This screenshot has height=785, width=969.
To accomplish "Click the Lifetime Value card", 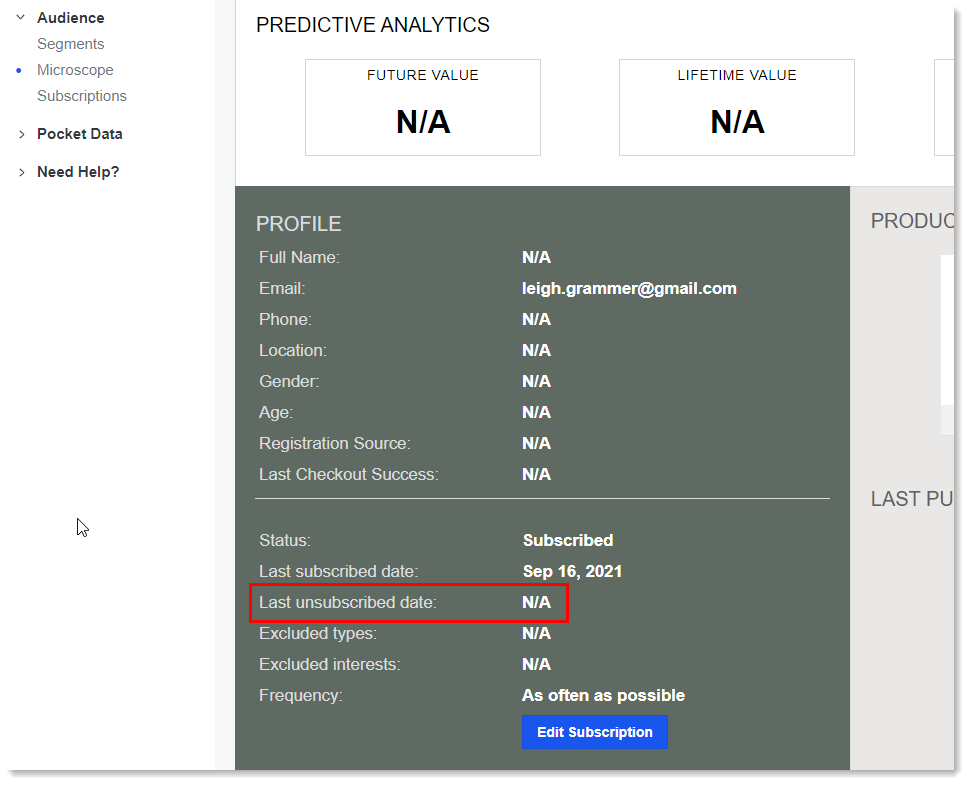I will click(x=737, y=108).
